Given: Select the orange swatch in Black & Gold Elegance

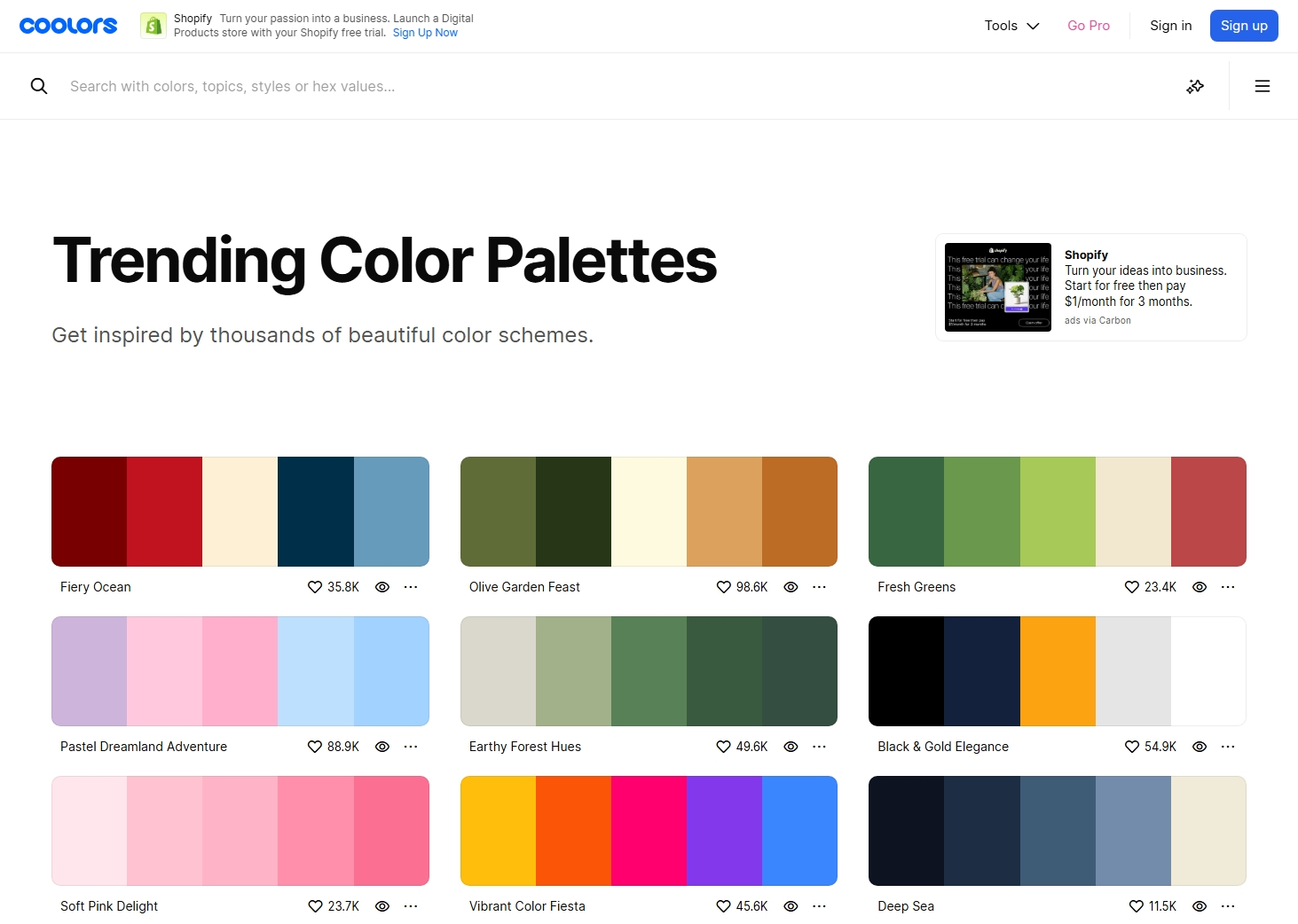Looking at the screenshot, I should [x=1058, y=671].
